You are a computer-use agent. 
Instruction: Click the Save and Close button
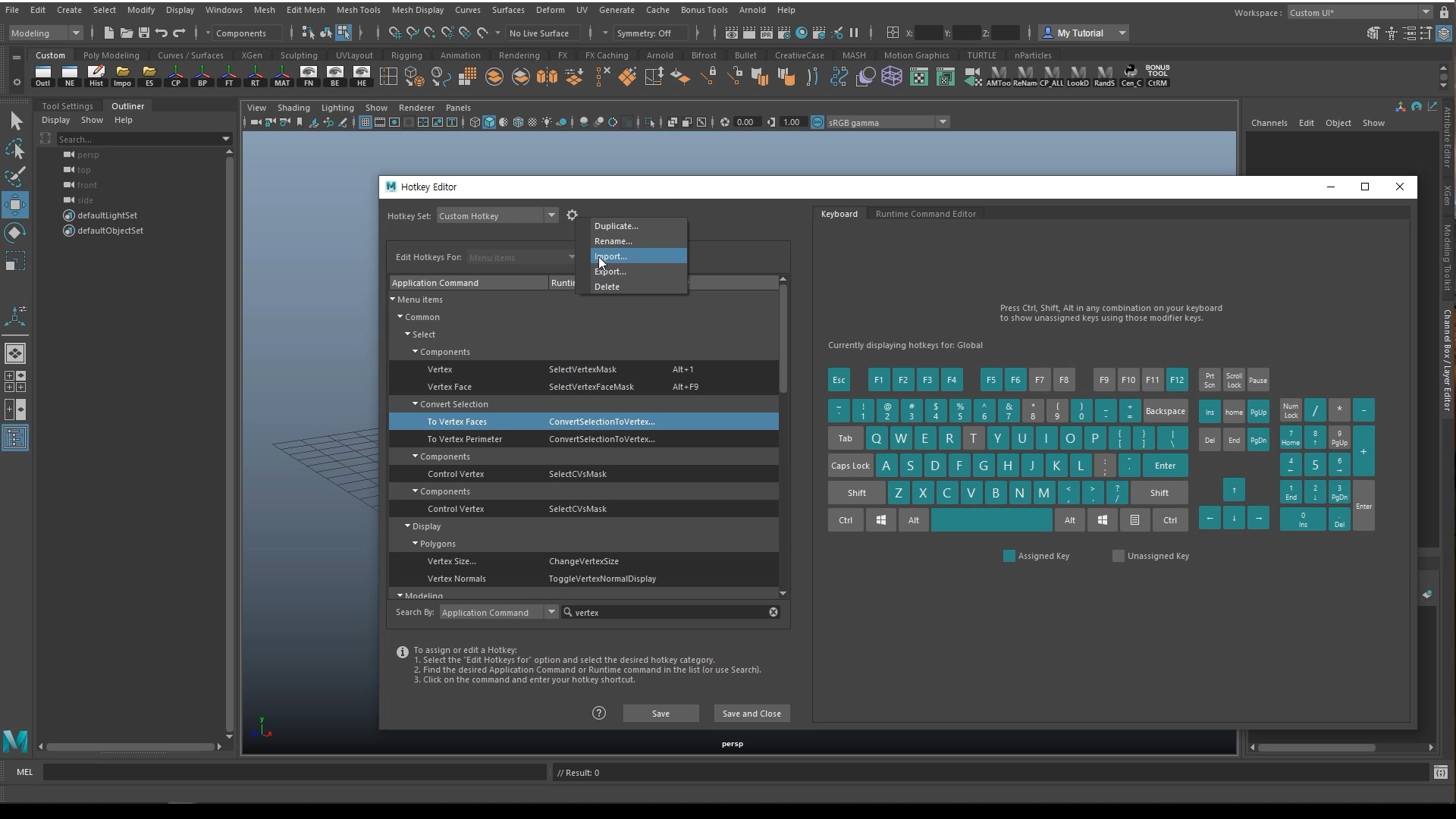pyautogui.click(x=752, y=713)
